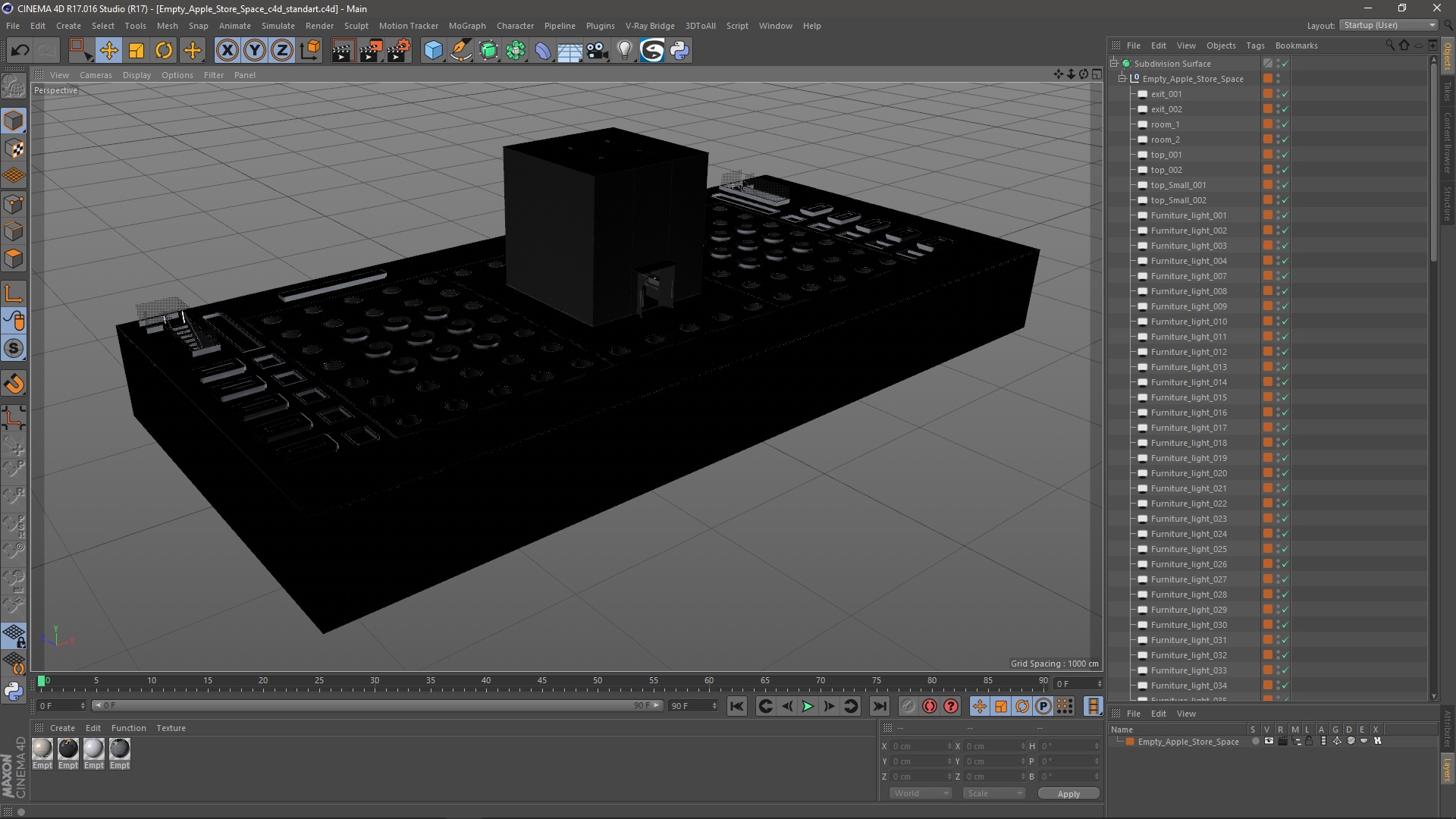
Task: Toggle Furniture_light_010 visibility dots
Action: (x=1278, y=322)
